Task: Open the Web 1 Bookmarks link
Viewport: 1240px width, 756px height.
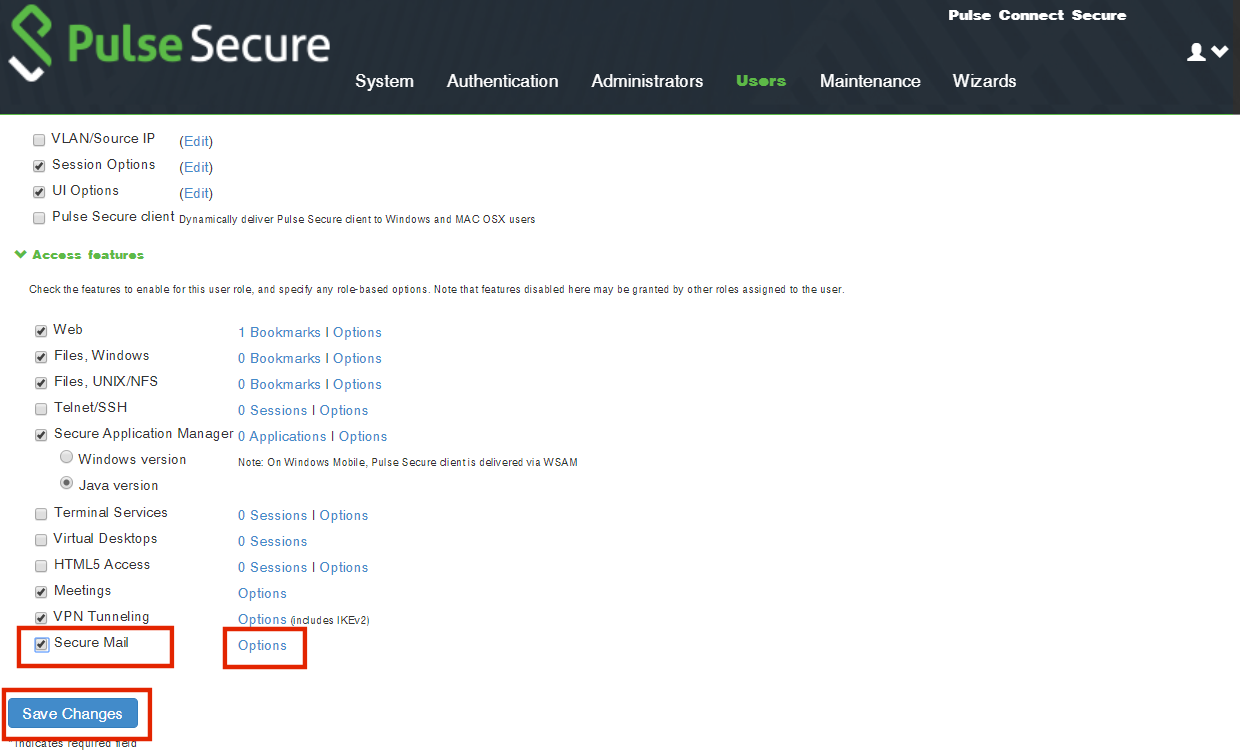Action: [279, 332]
